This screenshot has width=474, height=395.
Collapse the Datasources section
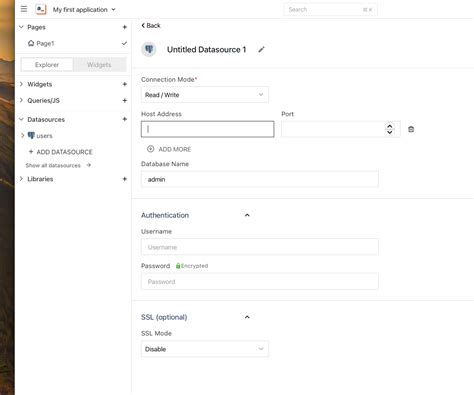click(x=21, y=119)
